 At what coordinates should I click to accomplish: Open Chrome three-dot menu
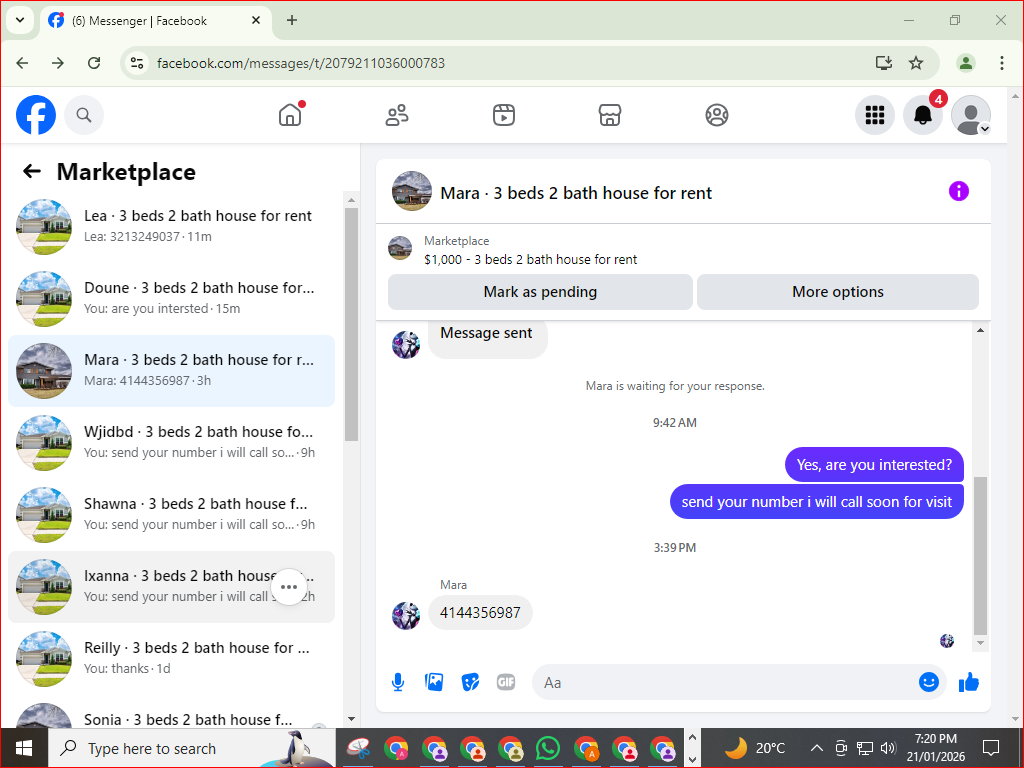point(1002,63)
